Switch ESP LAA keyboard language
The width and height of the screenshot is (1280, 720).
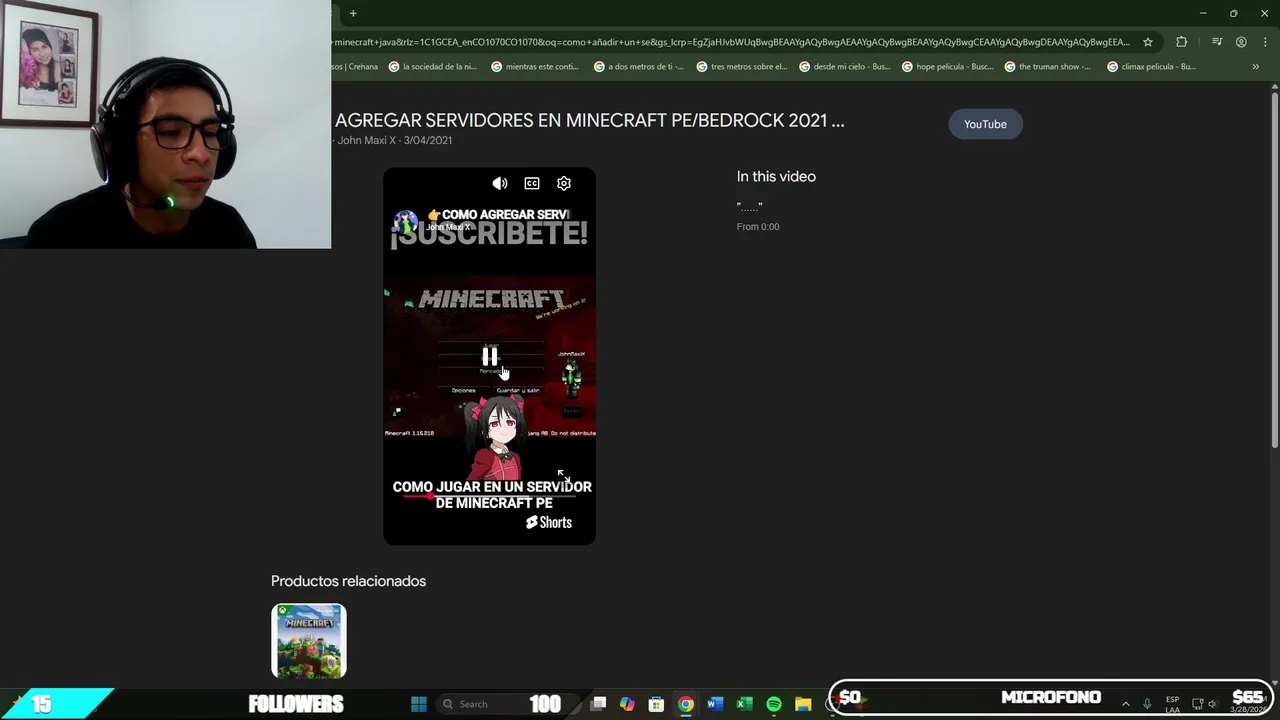(x=1172, y=704)
